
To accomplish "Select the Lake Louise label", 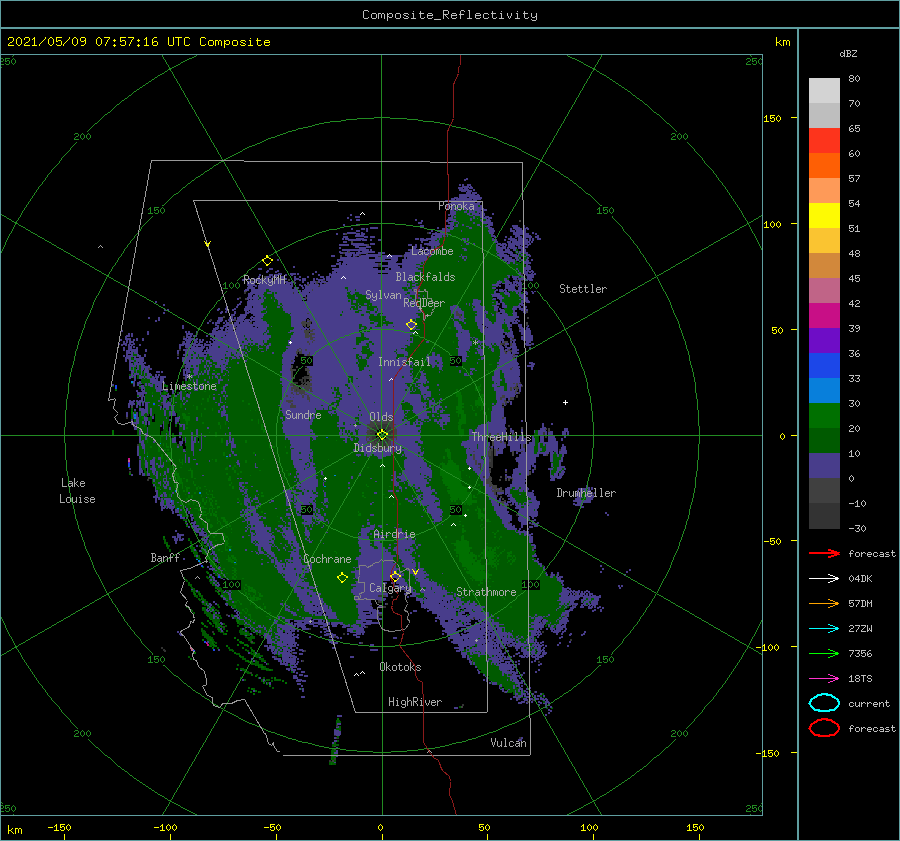I will point(77,491).
